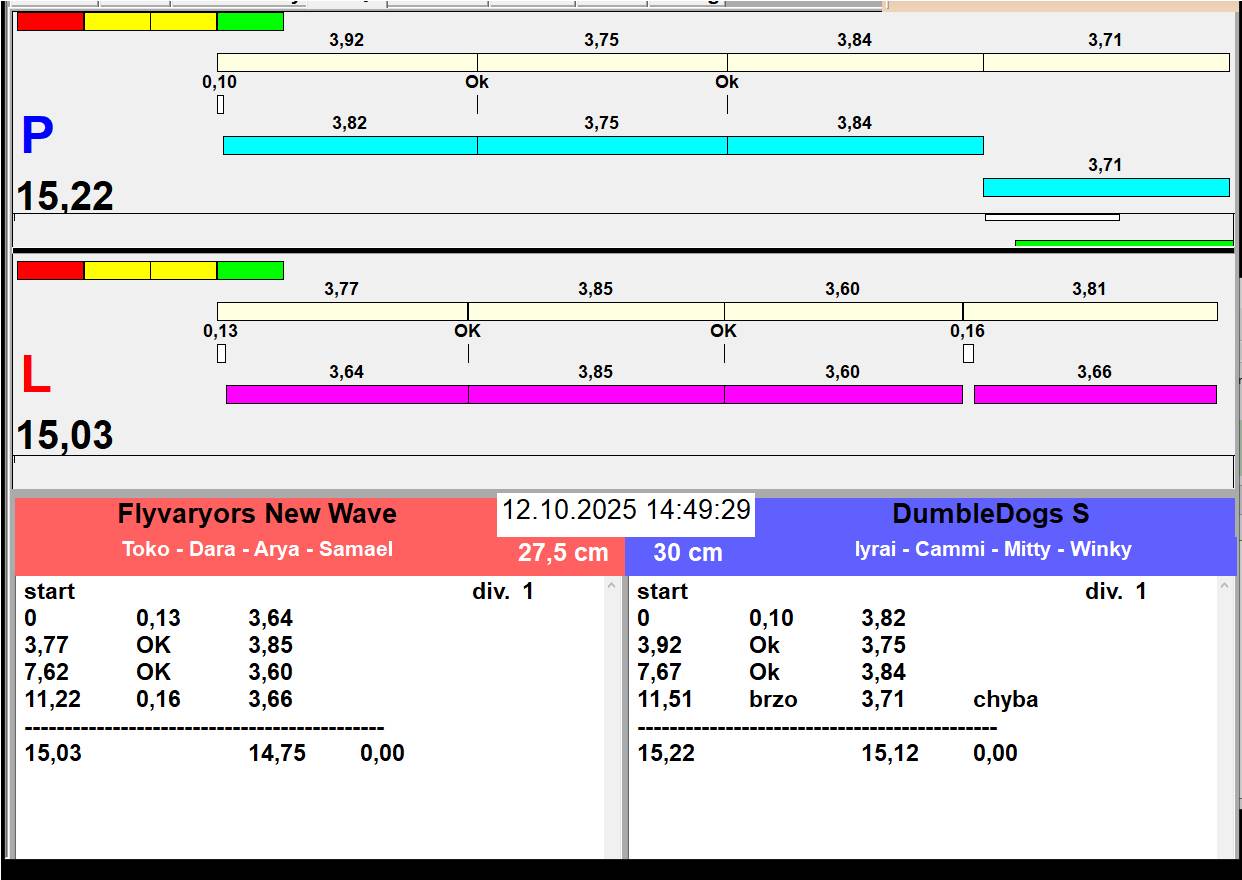Click the value 0,00 in DumbleDogs results
This screenshot has height=880, width=1242.
(995, 753)
